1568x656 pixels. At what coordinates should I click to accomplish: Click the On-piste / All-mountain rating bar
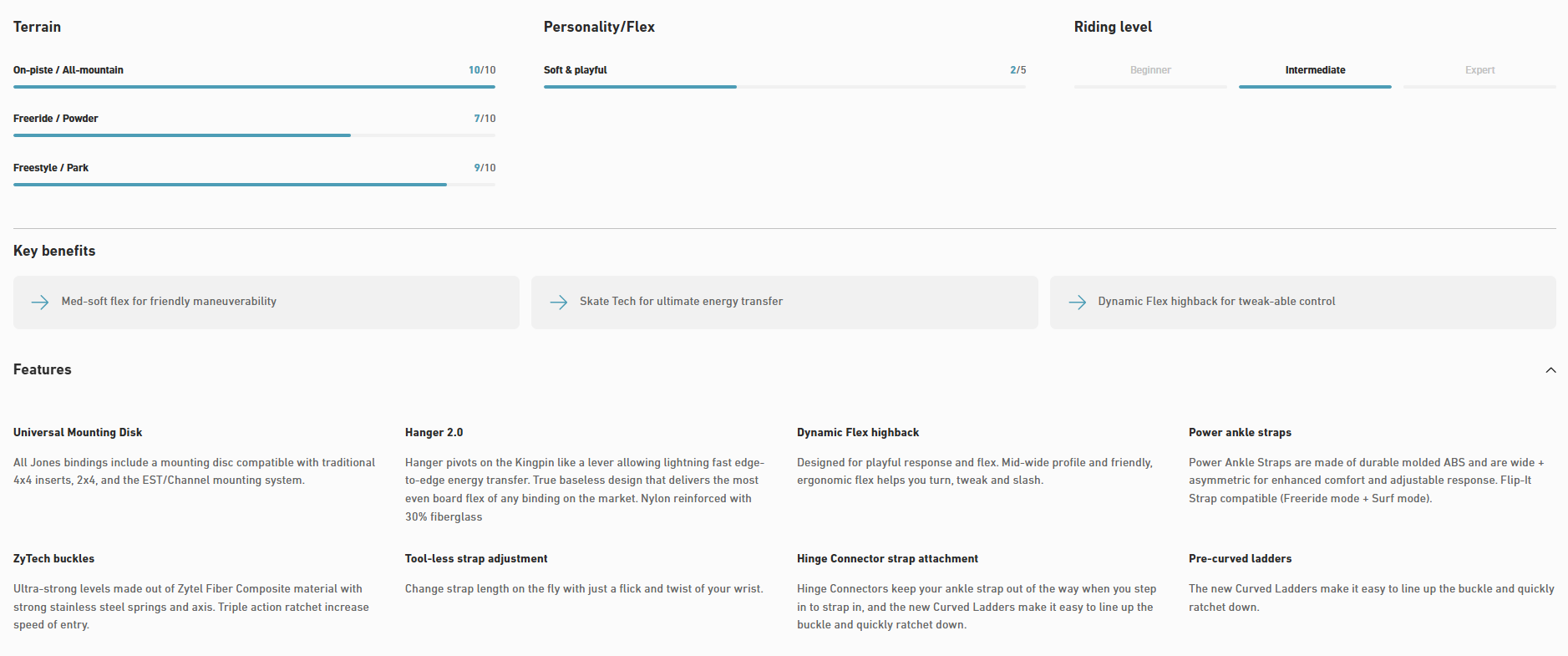(254, 86)
